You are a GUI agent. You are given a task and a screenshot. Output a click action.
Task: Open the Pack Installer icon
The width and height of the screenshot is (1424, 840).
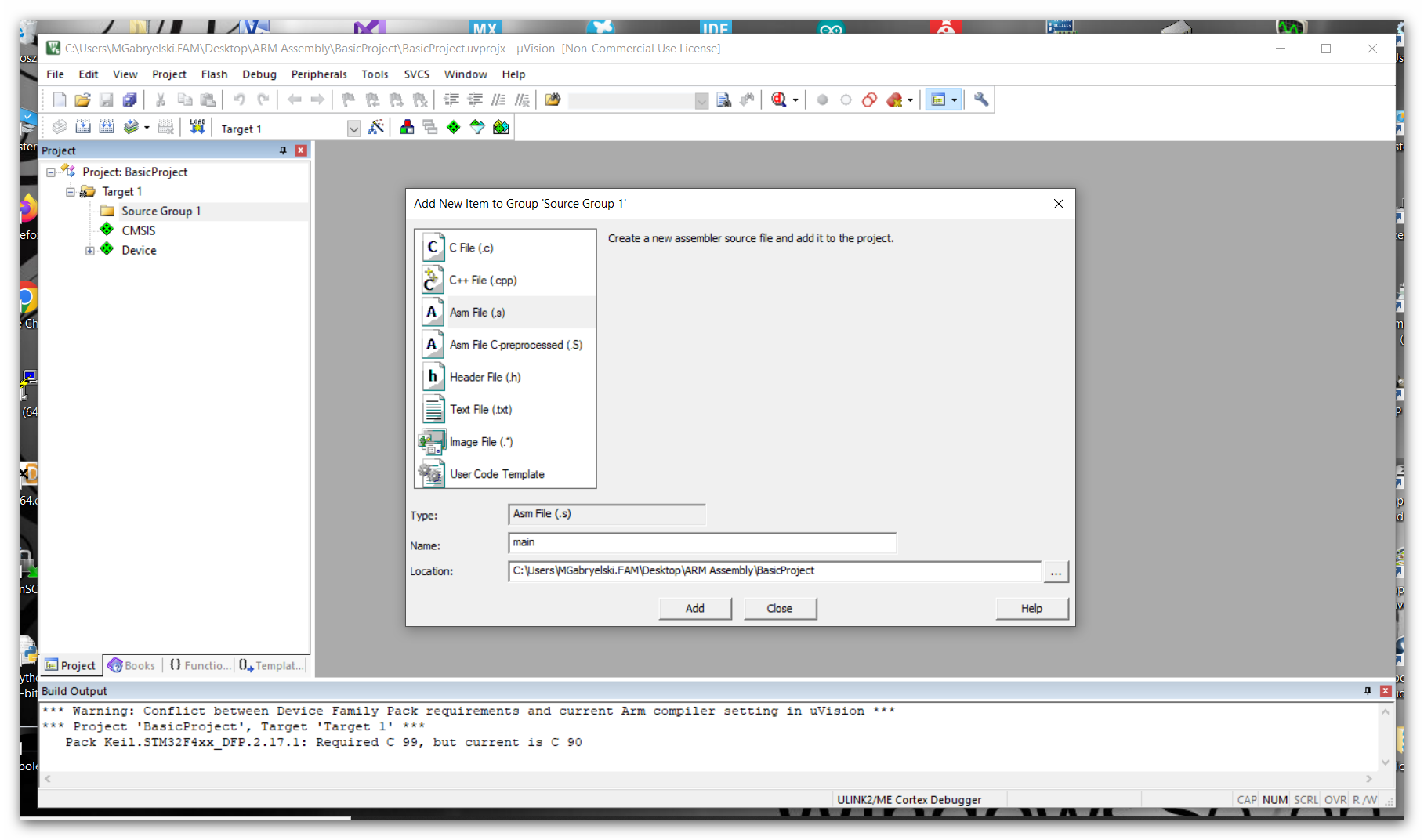pyautogui.click(x=501, y=127)
